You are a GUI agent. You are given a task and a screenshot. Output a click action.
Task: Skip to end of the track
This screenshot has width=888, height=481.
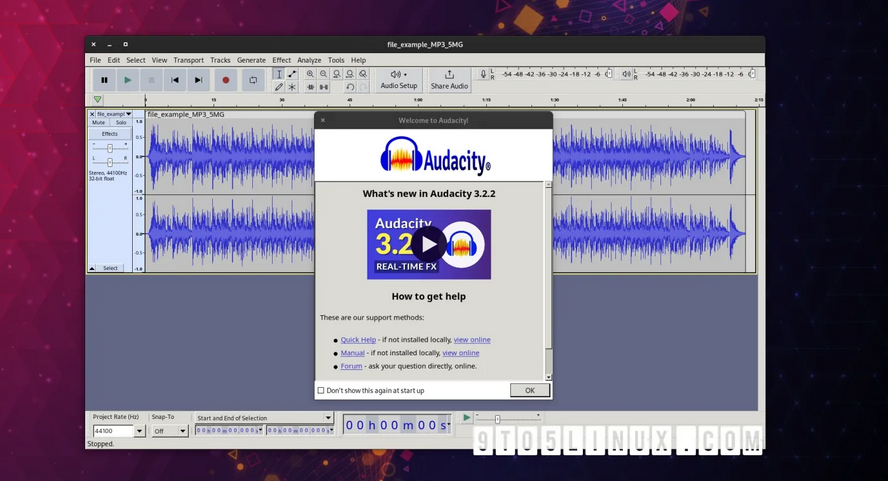click(x=198, y=80)
